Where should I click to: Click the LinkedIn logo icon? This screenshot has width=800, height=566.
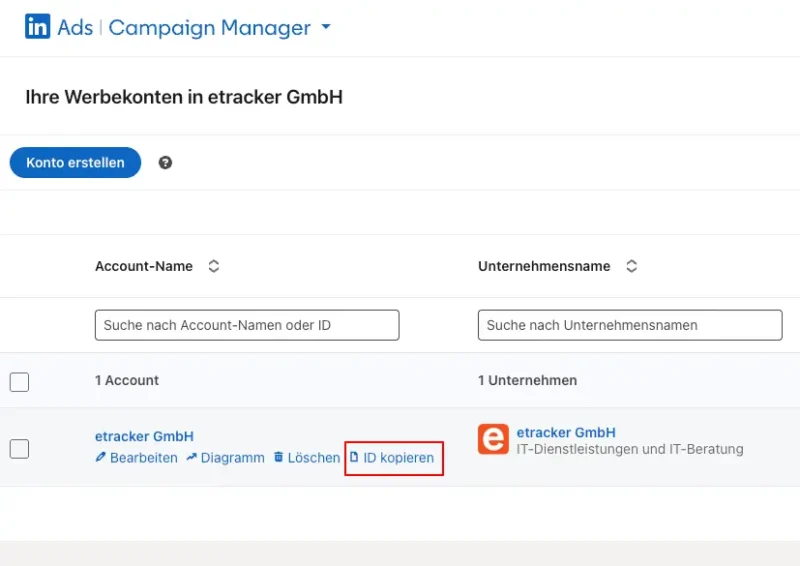[37, 27]
